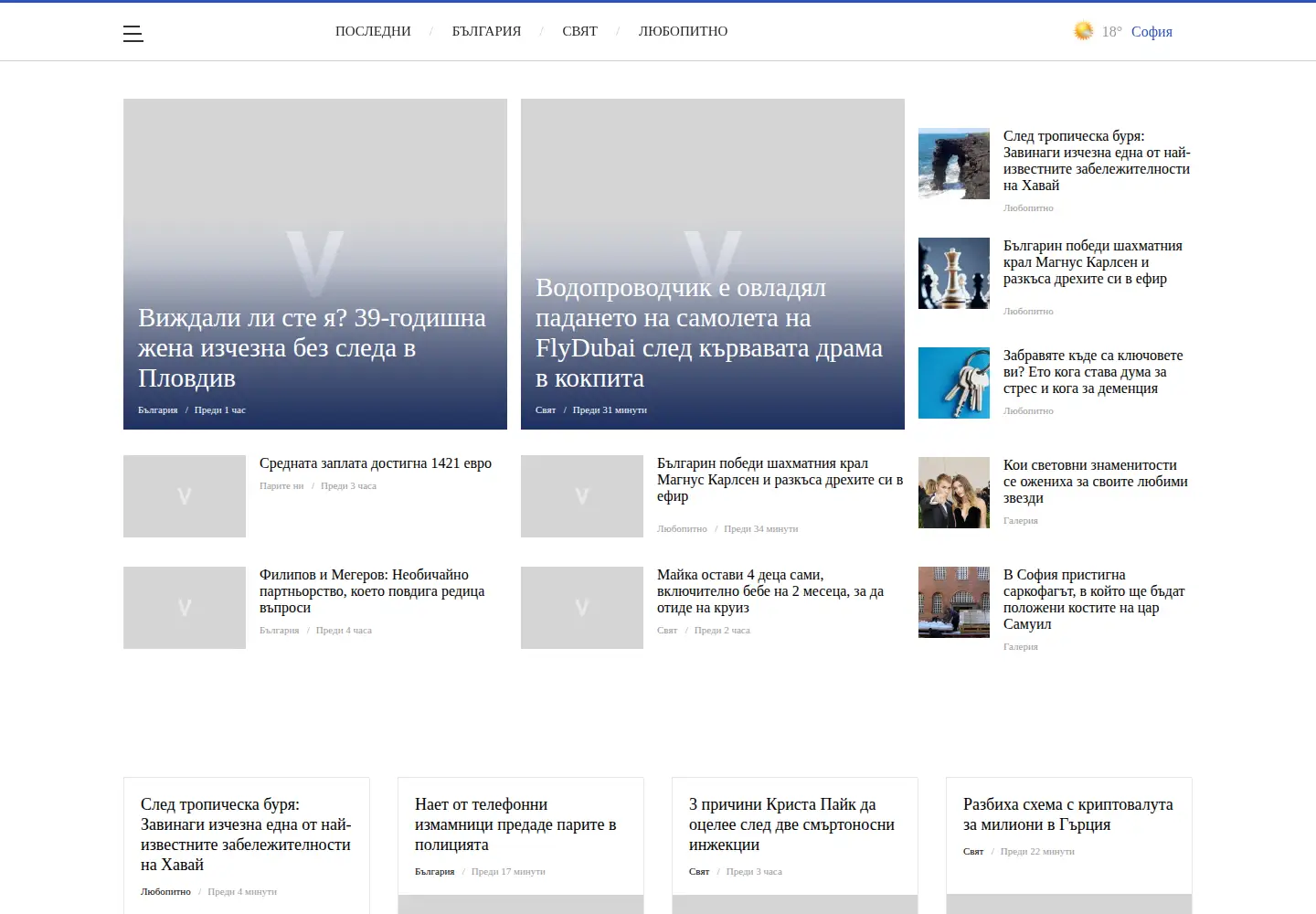Click Свят label under Криста Пайк card
This screenshot has height=914, width=1316.
tap(699, 872)
